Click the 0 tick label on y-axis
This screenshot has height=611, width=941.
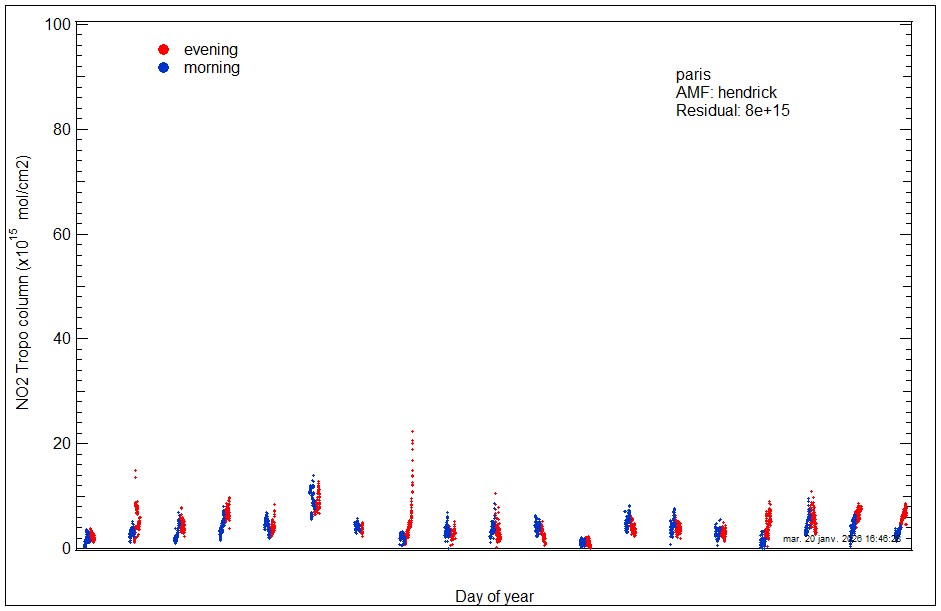coord(66,548)
